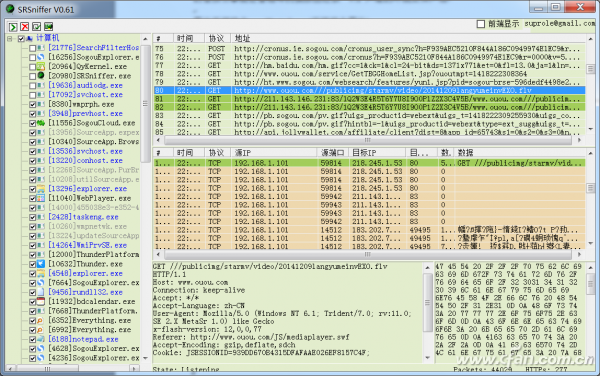Image resolution: width=600 pixels, height=376 pixels.
Task: Click the 数据 column header
Action: (520, 152)
